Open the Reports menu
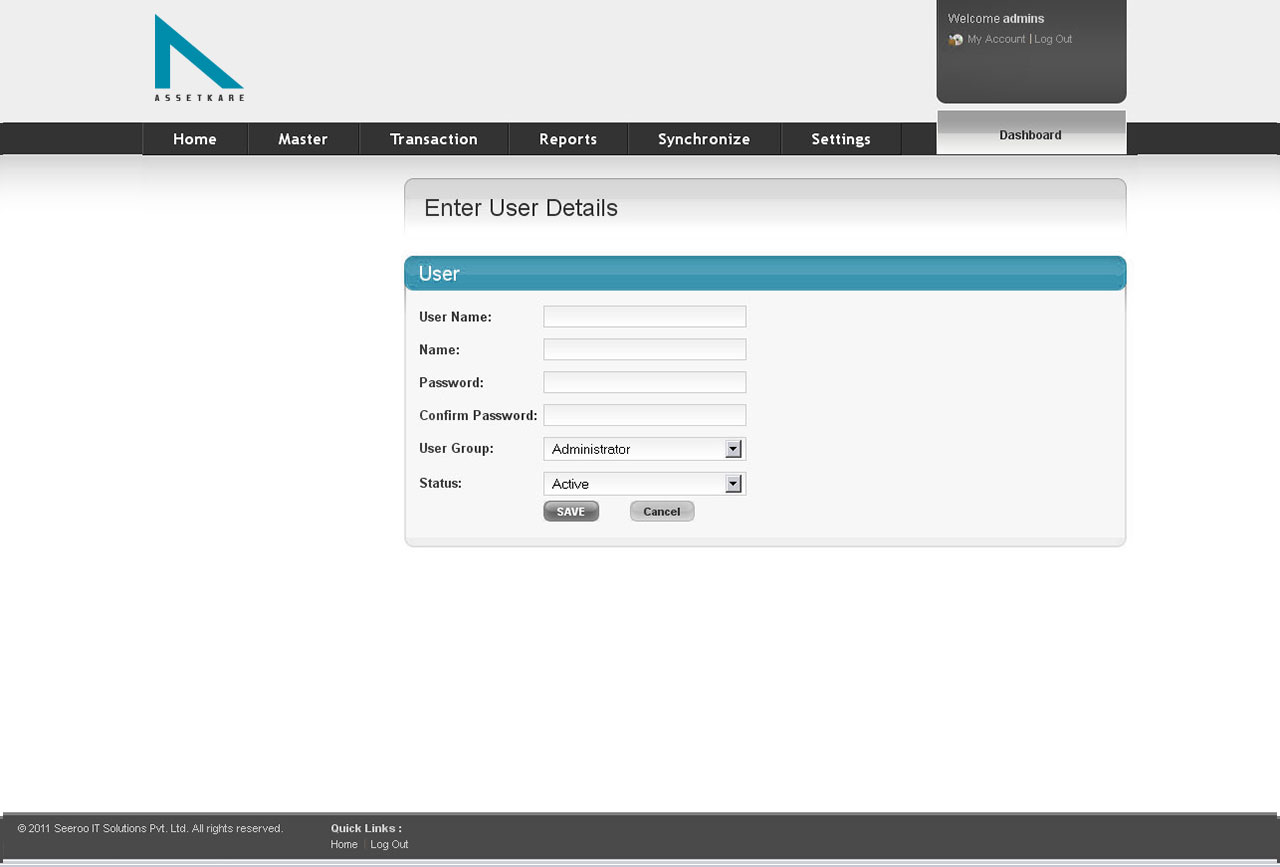This screenshot has width=1280, height=867. click(x=568, y=139)
